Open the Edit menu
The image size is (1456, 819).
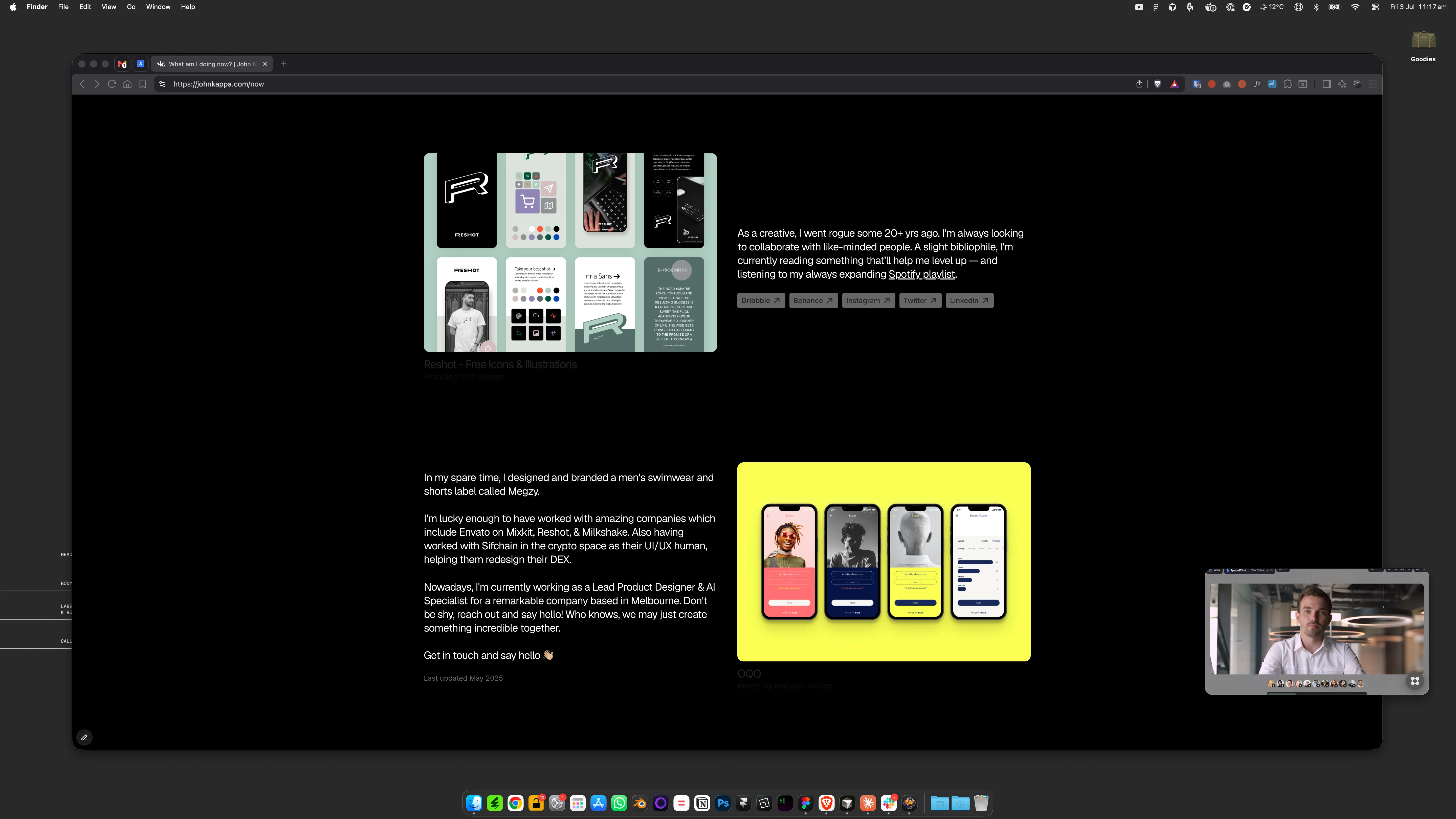[85, 7]
